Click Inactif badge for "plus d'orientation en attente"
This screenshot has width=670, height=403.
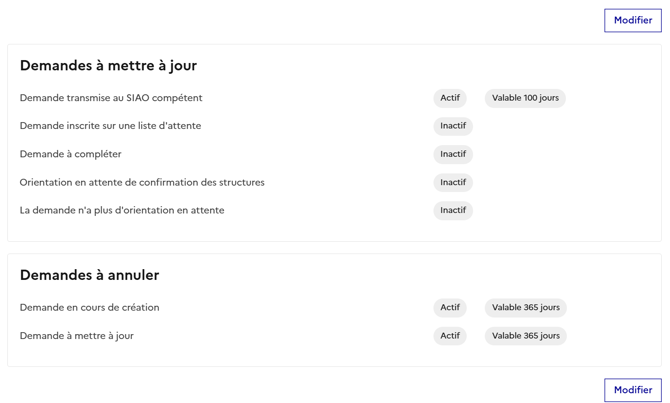(453, 210)
